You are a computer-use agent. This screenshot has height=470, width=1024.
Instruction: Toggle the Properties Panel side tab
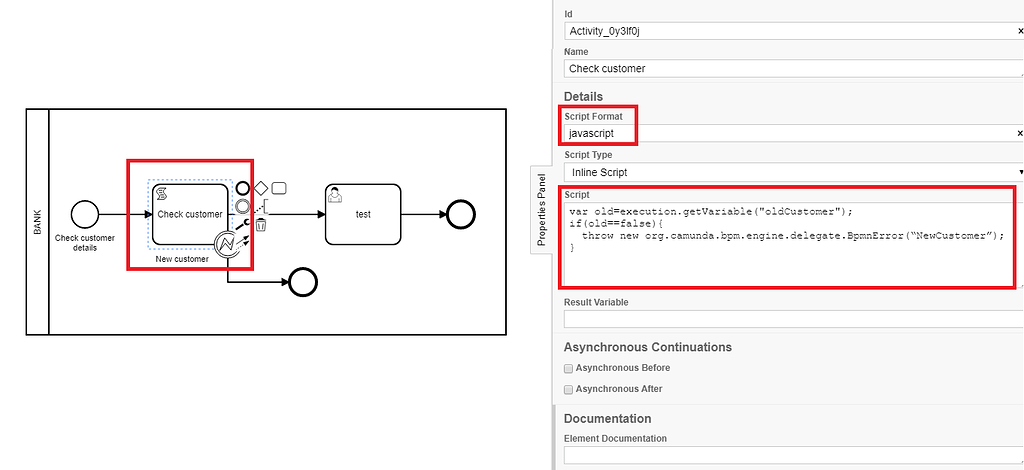point(540,210)
